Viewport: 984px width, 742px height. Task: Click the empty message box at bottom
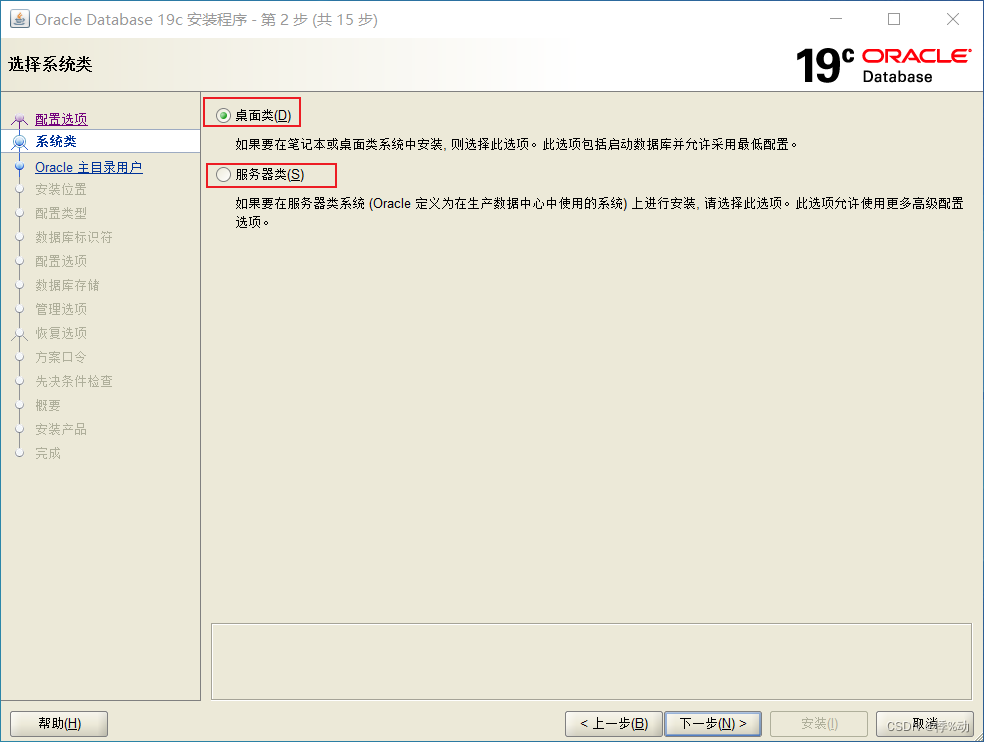[591, 661]
